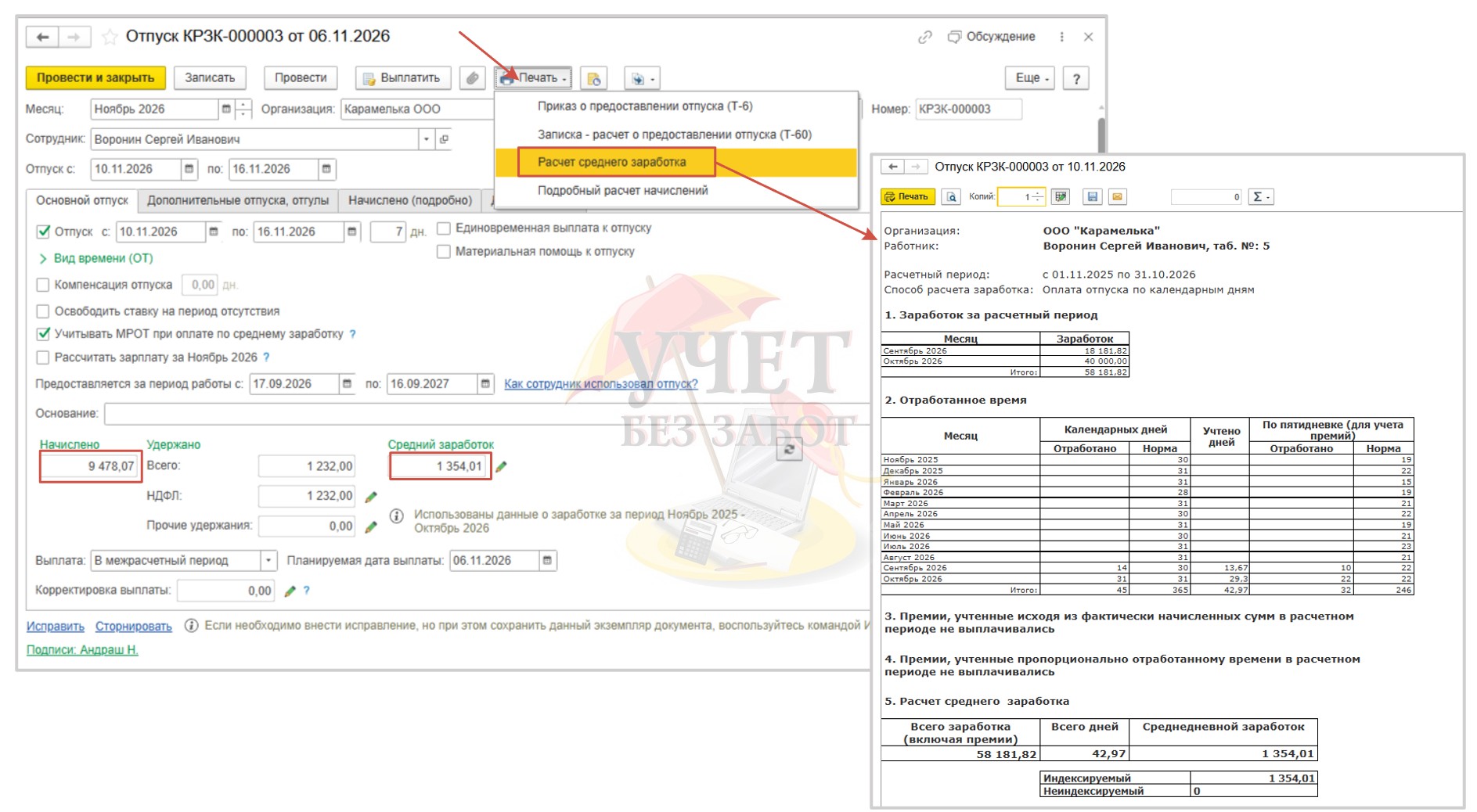Open the Еще dropdown menu

pos(1031,78)
